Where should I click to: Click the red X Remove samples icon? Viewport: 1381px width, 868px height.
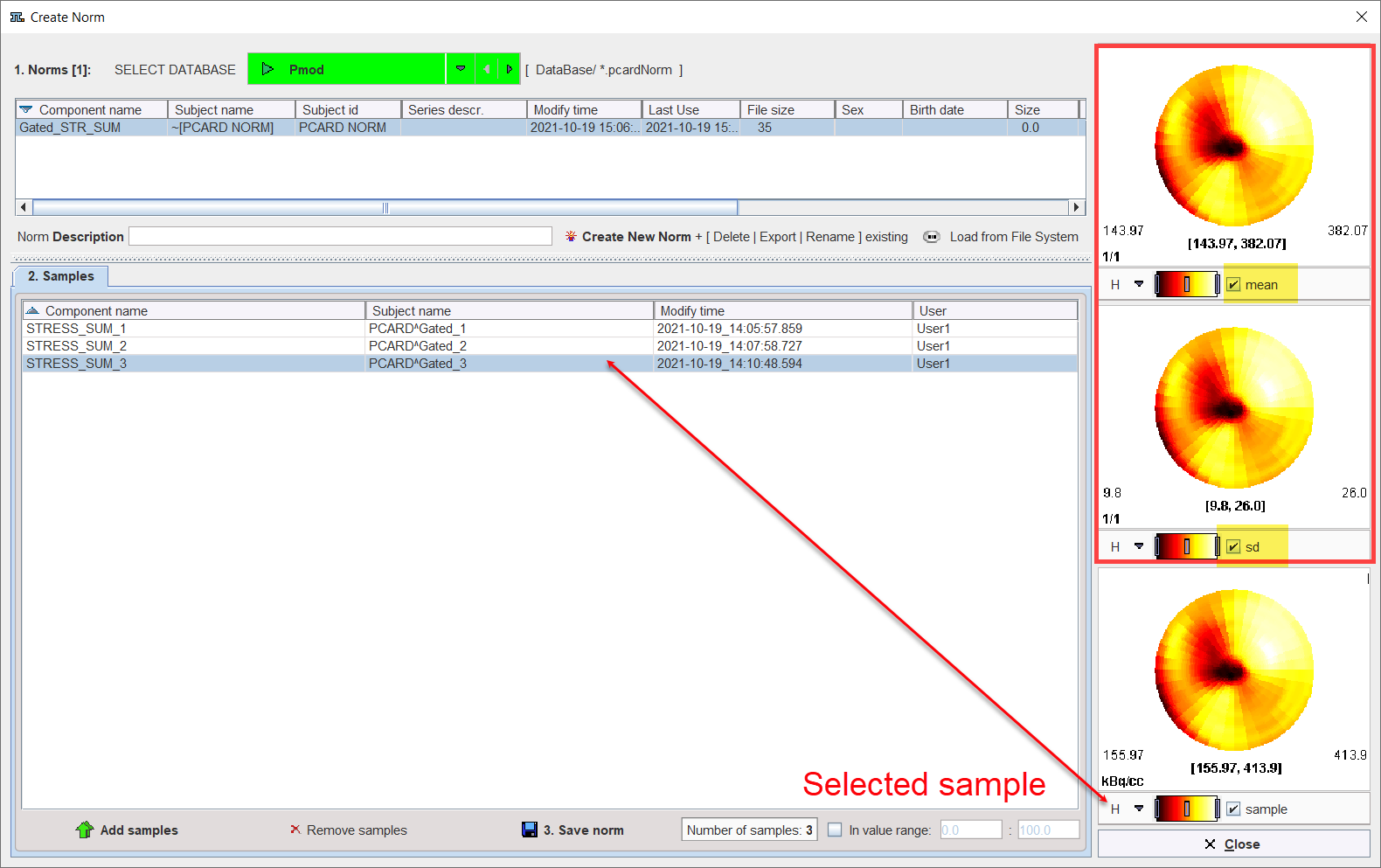tap(295, 829)
